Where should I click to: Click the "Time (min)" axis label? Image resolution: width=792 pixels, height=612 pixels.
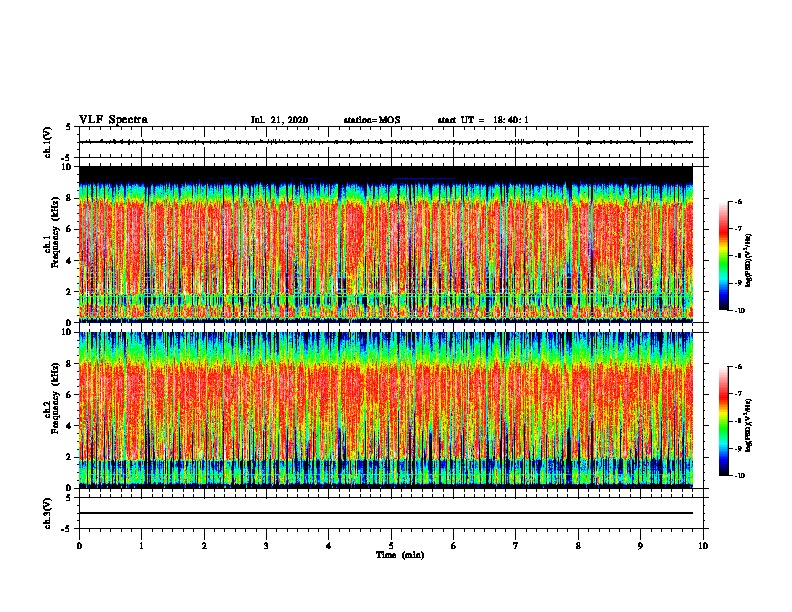tap(400, 555)
